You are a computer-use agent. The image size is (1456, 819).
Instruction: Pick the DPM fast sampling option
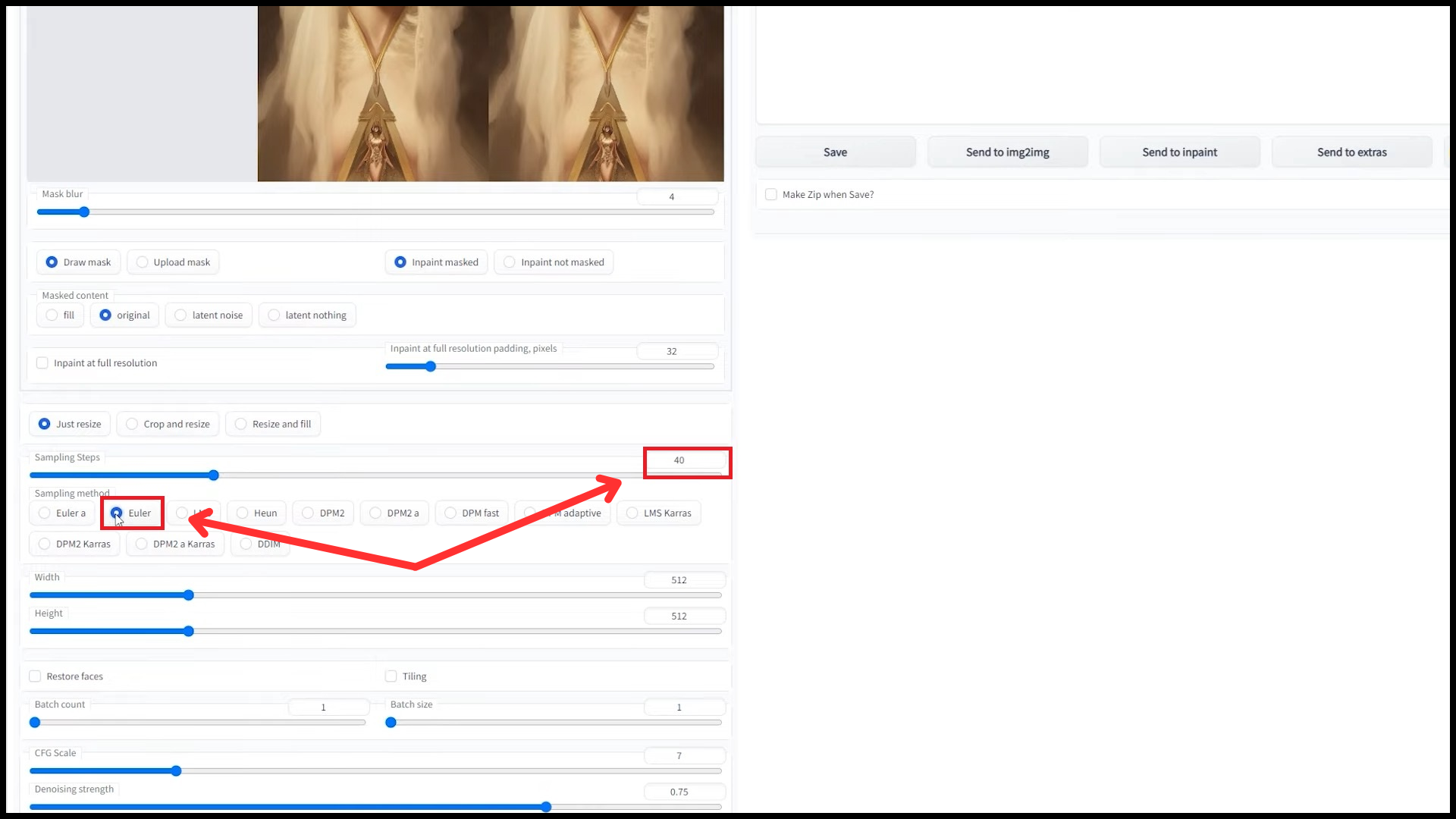pos(450,513)
